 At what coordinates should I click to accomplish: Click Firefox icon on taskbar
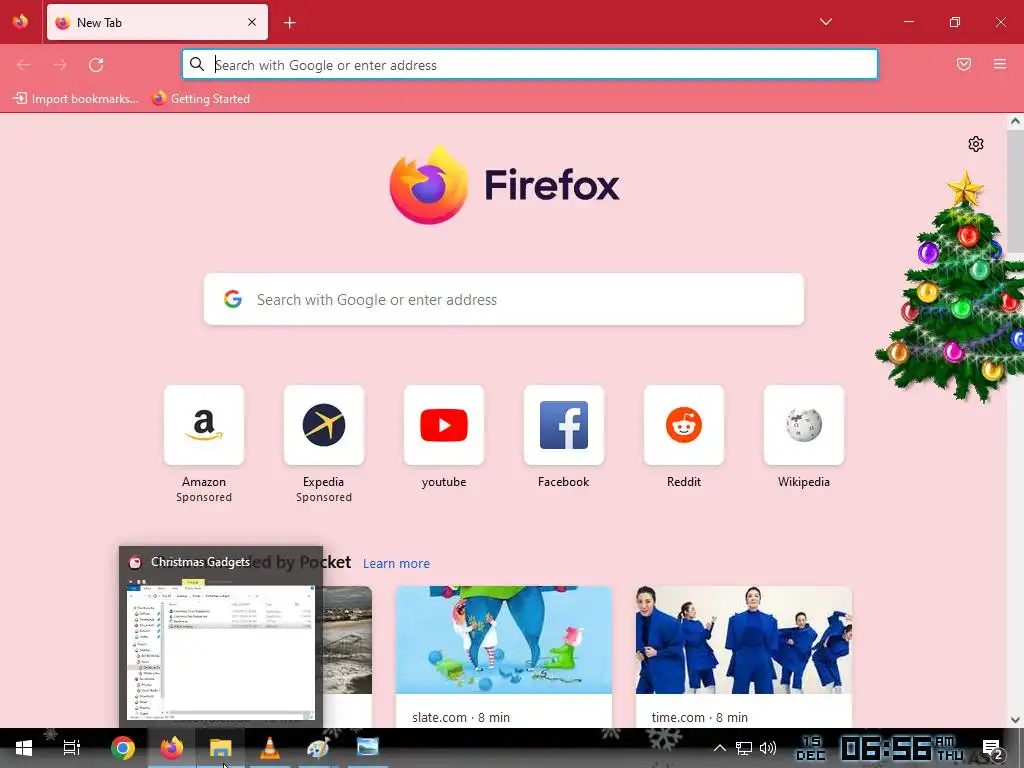(172, 748)
